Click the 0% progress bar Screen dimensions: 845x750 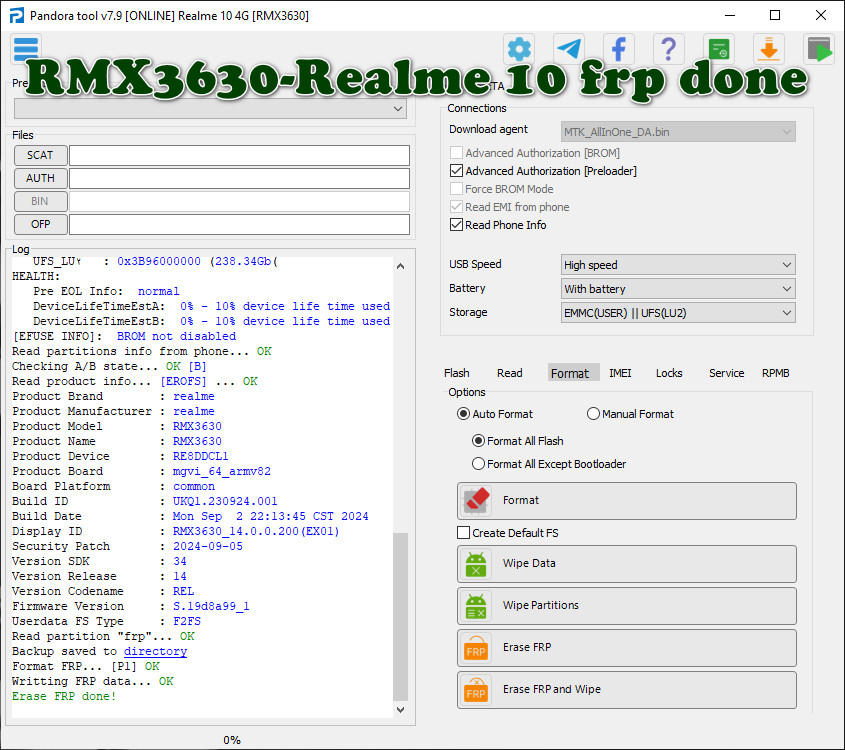click(x=232, y=740)
